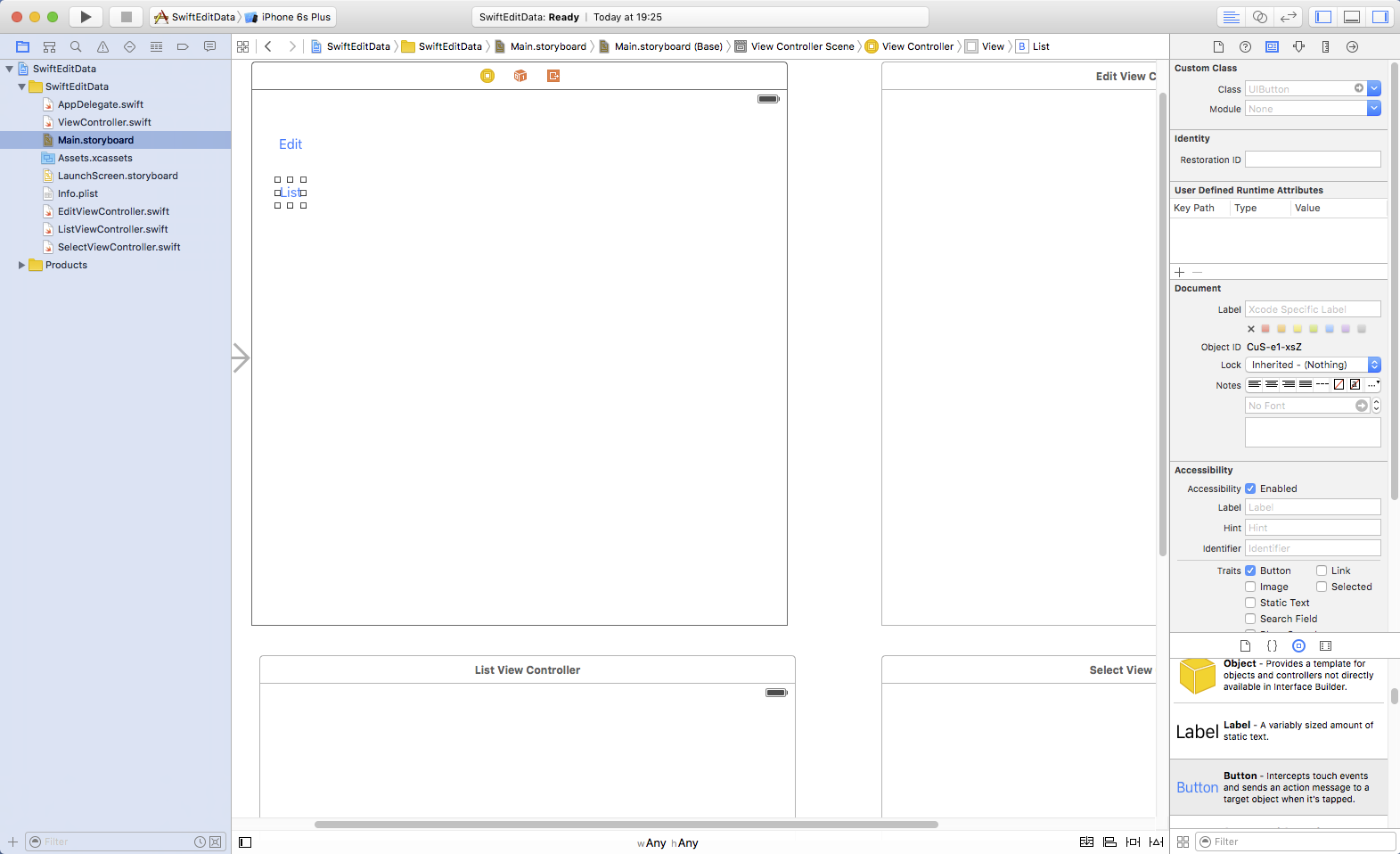Show the Assistant editor
Viewport: 1400px width, 854px height.
(1260, 17)
